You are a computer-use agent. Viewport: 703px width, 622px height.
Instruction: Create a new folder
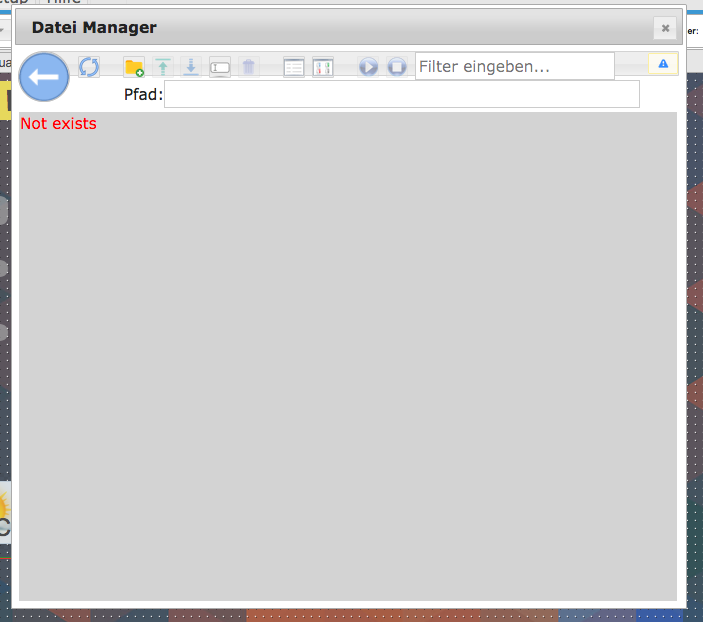click(x=134, y=67)
